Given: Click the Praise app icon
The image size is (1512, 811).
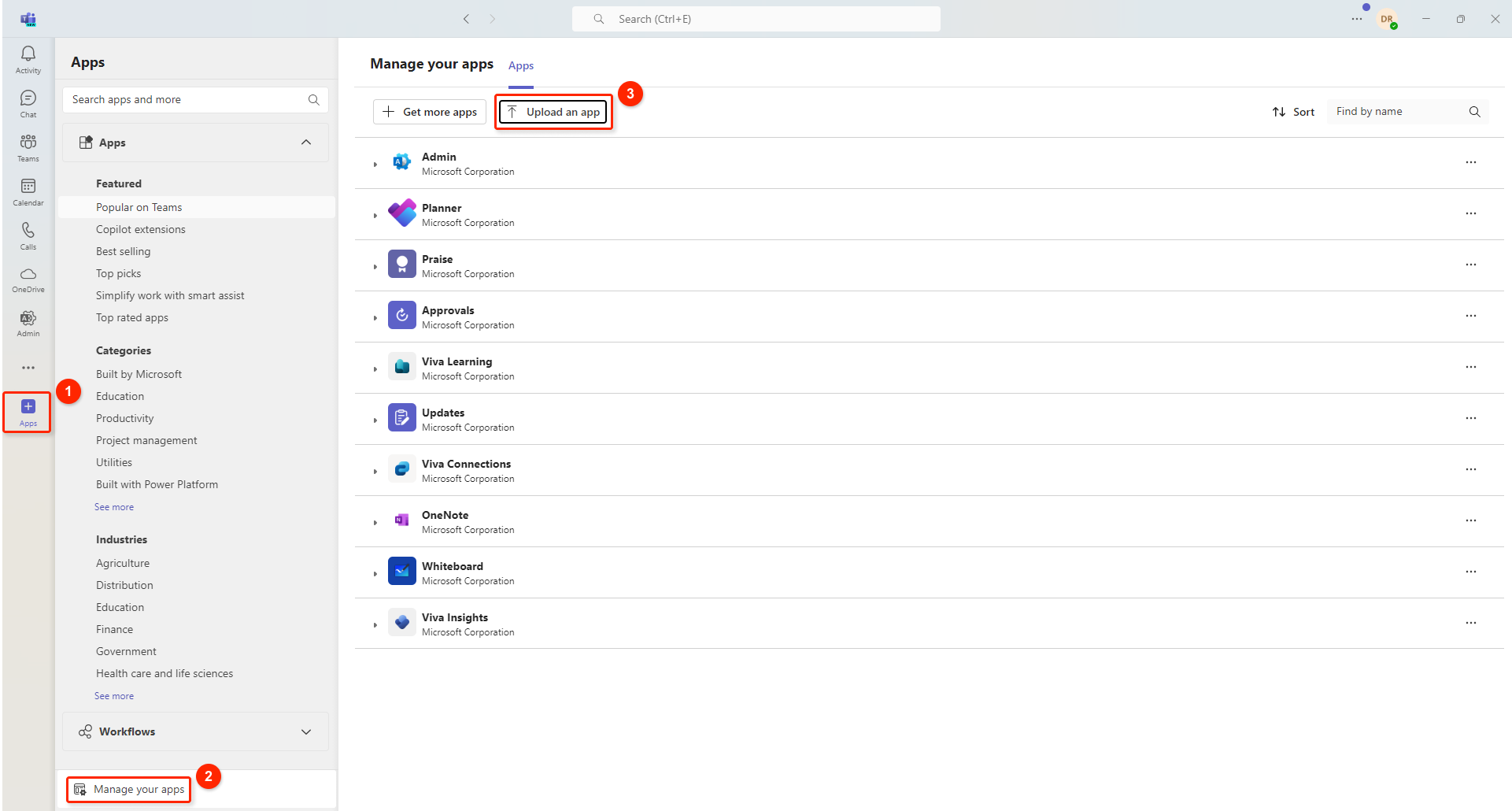Looking at the screenshot, I should pos(402,265).
